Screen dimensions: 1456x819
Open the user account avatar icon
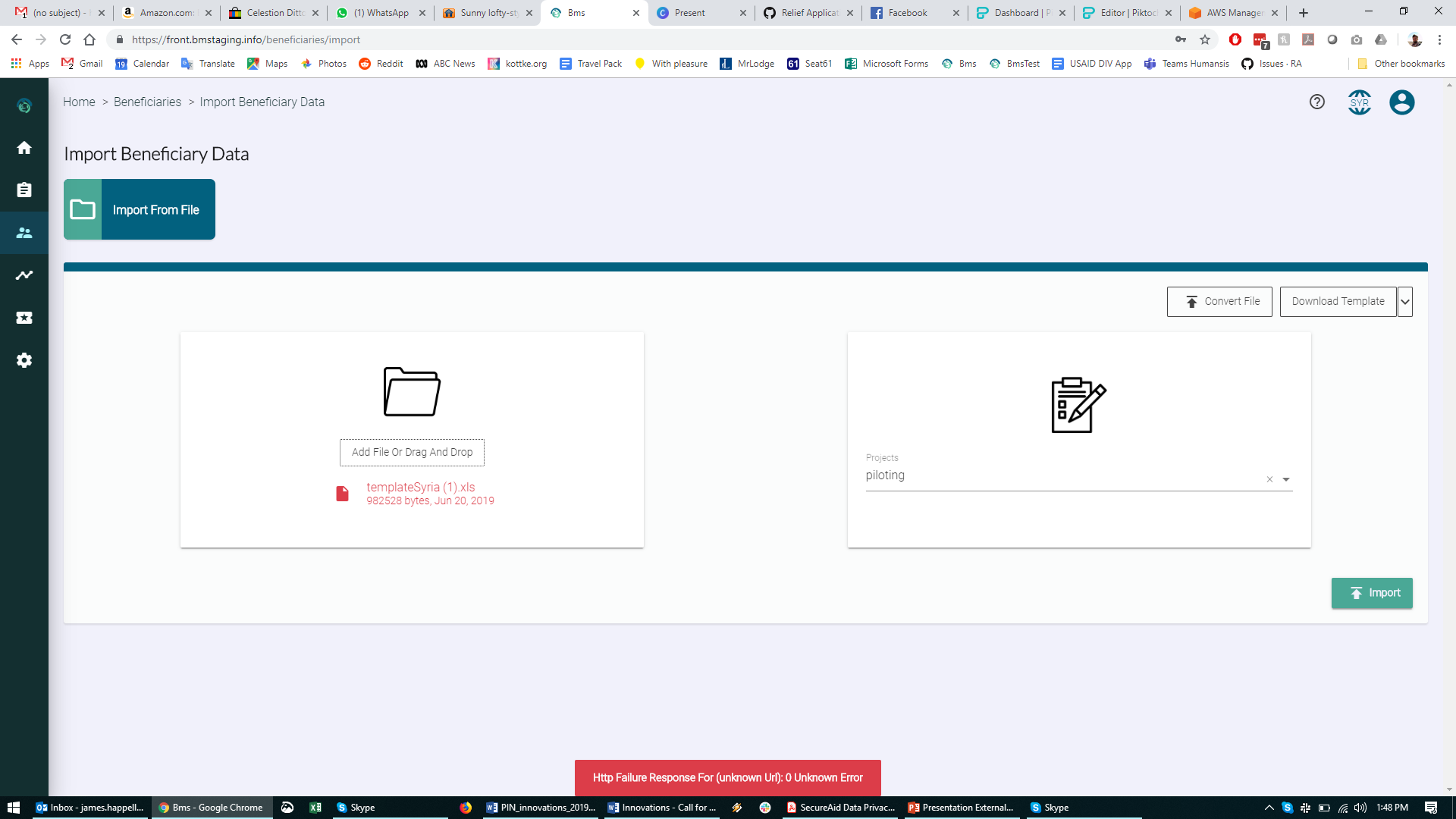click(x=1402, y=102)
